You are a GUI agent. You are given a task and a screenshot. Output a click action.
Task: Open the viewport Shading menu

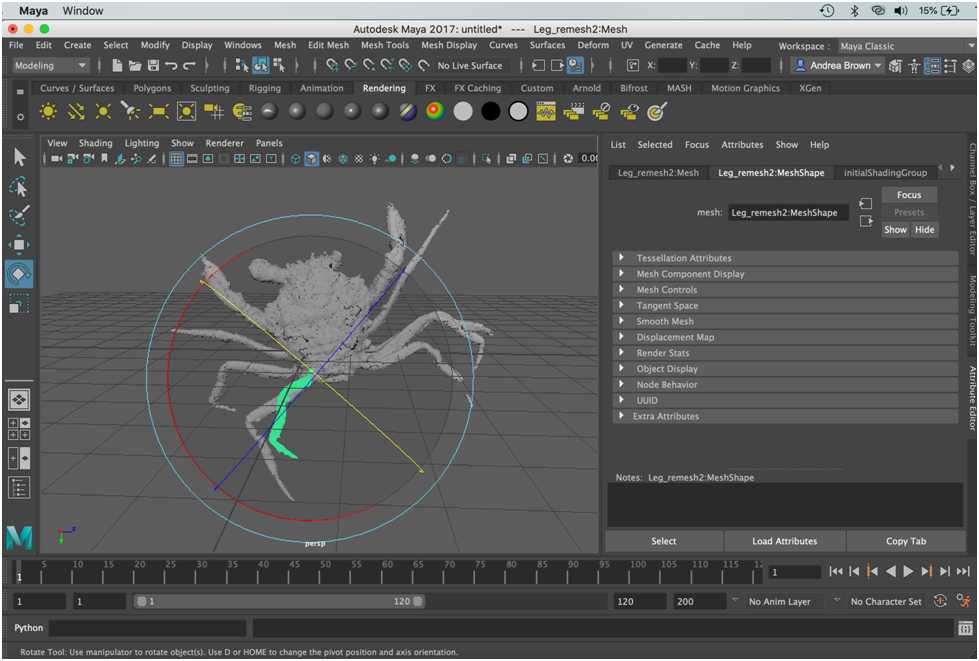[x=96, y=144]
